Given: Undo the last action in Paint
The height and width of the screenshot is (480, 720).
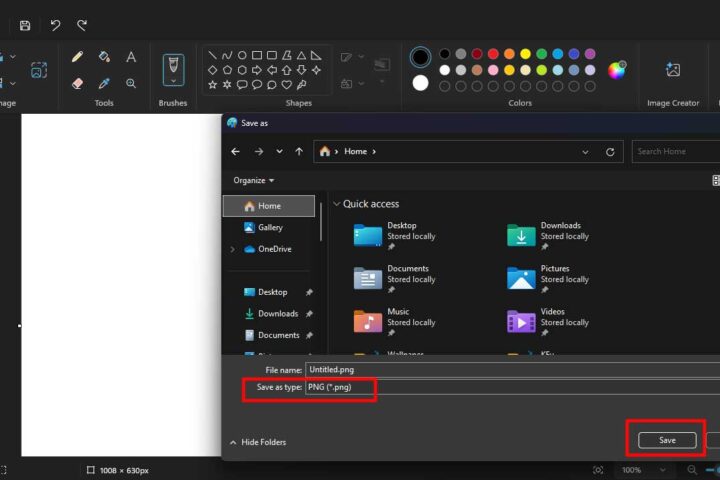Looking at the screenshot, I should [x=55, y=25].
